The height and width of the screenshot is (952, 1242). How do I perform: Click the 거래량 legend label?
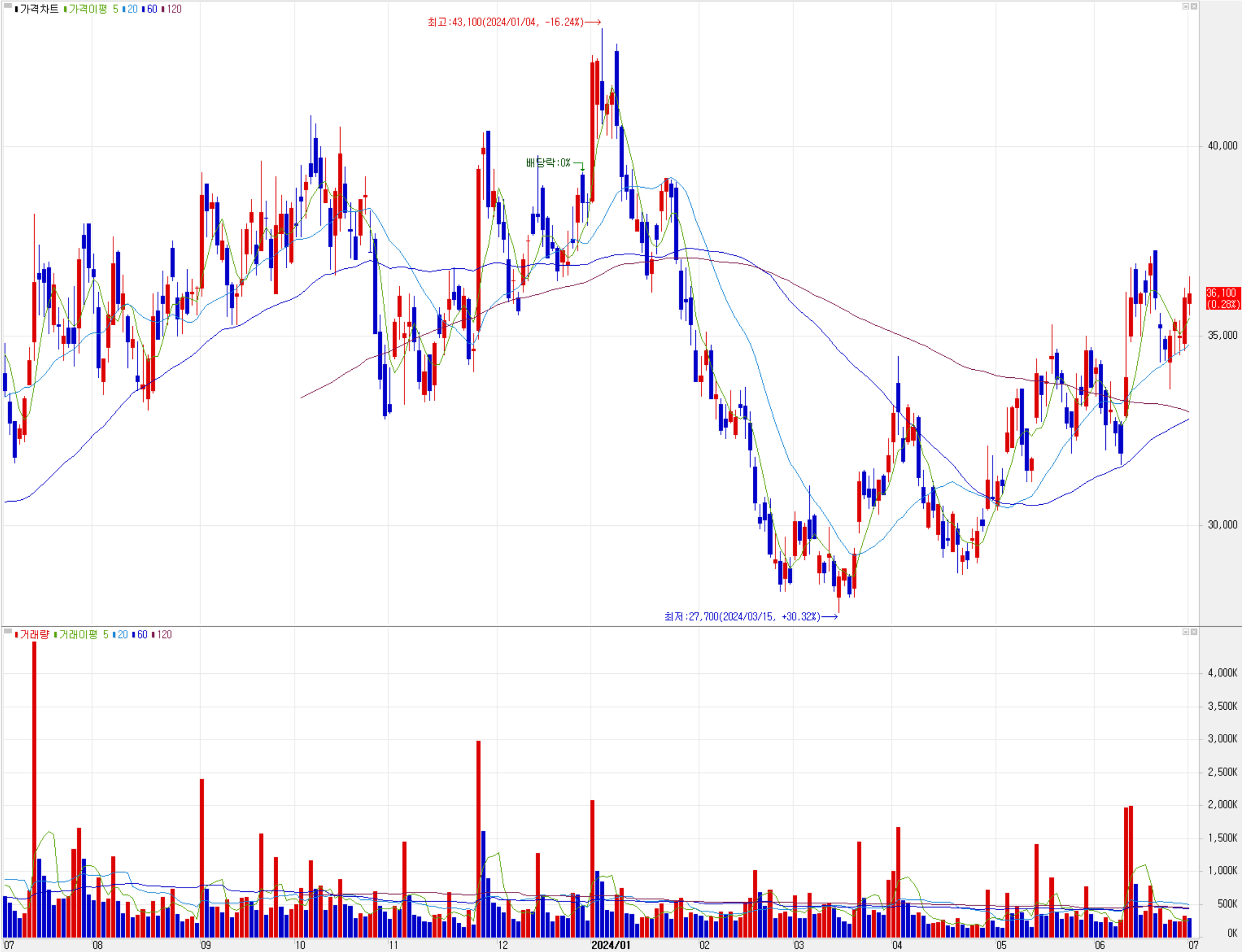coord(34,635)
